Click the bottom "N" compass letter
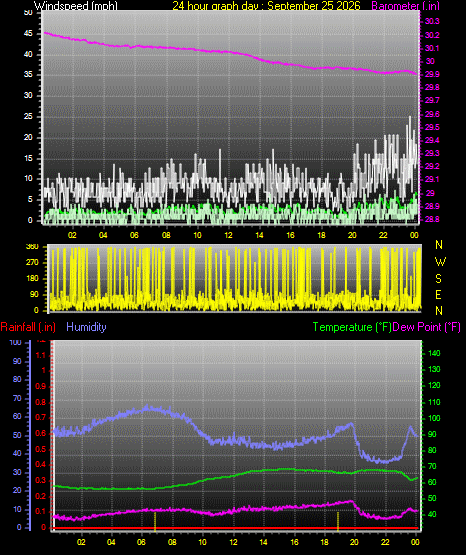The width and height of the screenshot is (466, 555). tap(439, 310)
